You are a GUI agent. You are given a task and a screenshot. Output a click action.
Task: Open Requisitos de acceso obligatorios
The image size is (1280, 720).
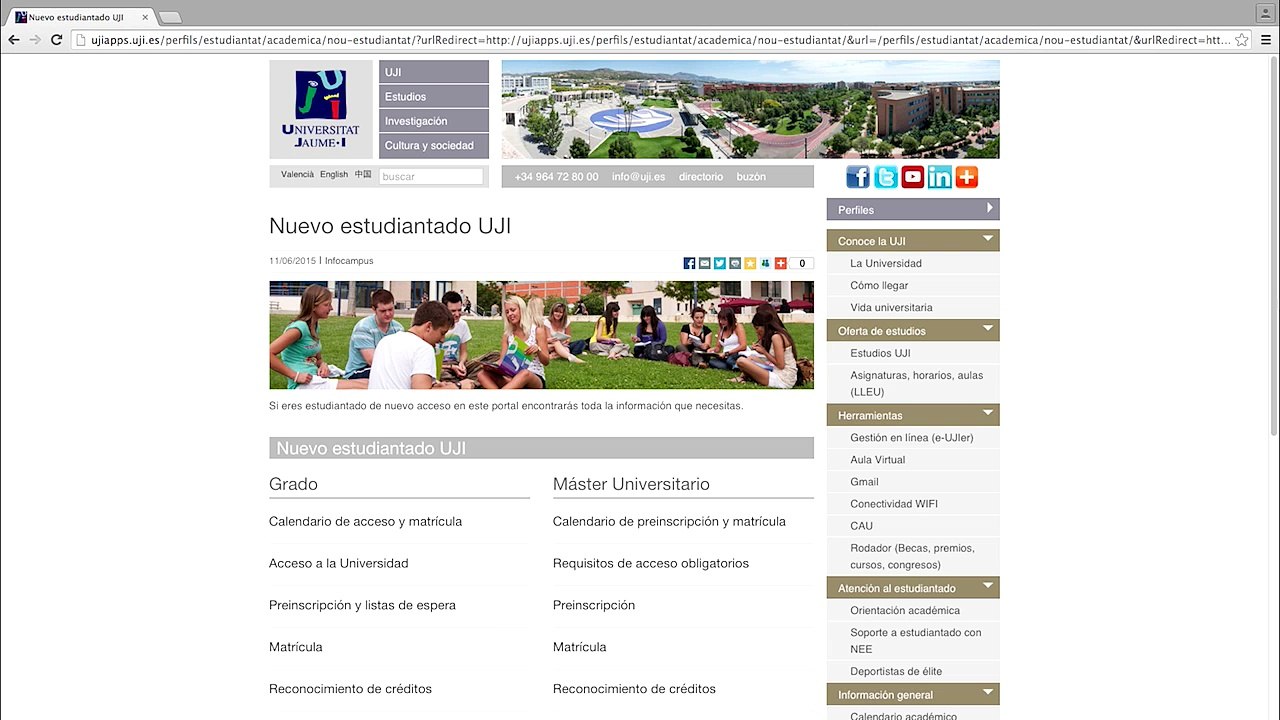click(x=651, y=563)
